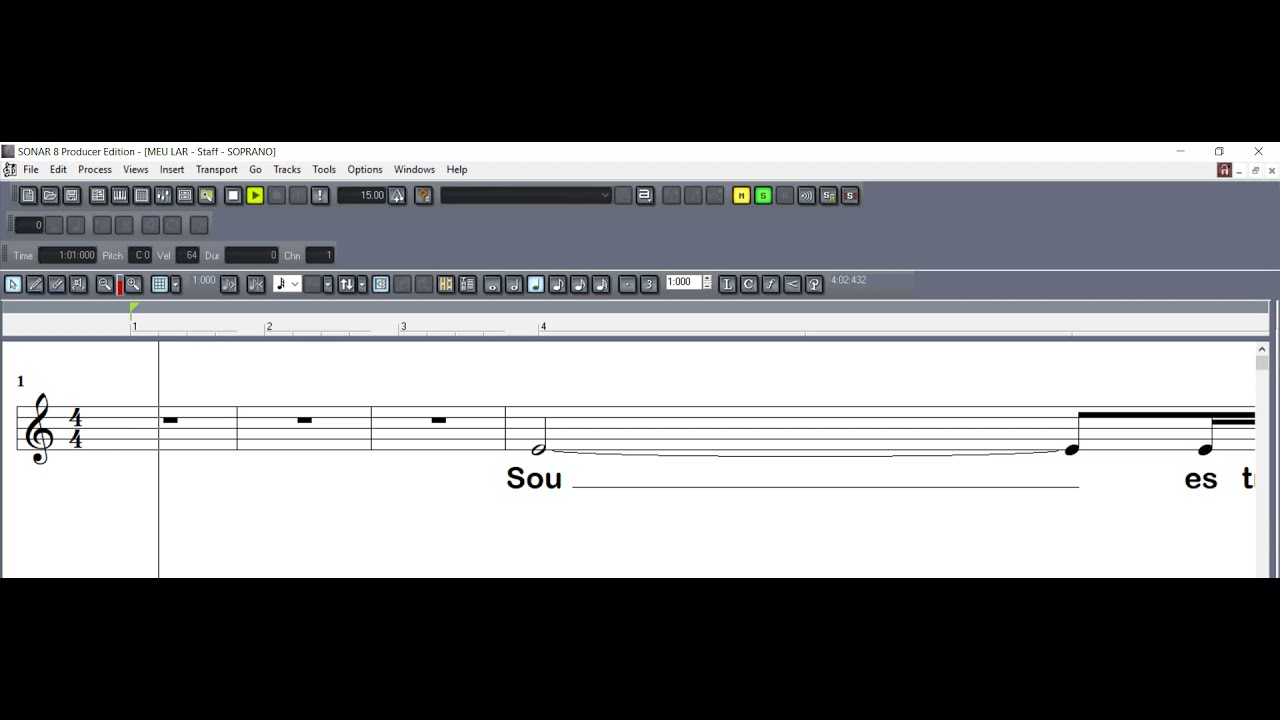
Task: Click the Time field showing 1:01:000
Action: [x=68, y=256]
